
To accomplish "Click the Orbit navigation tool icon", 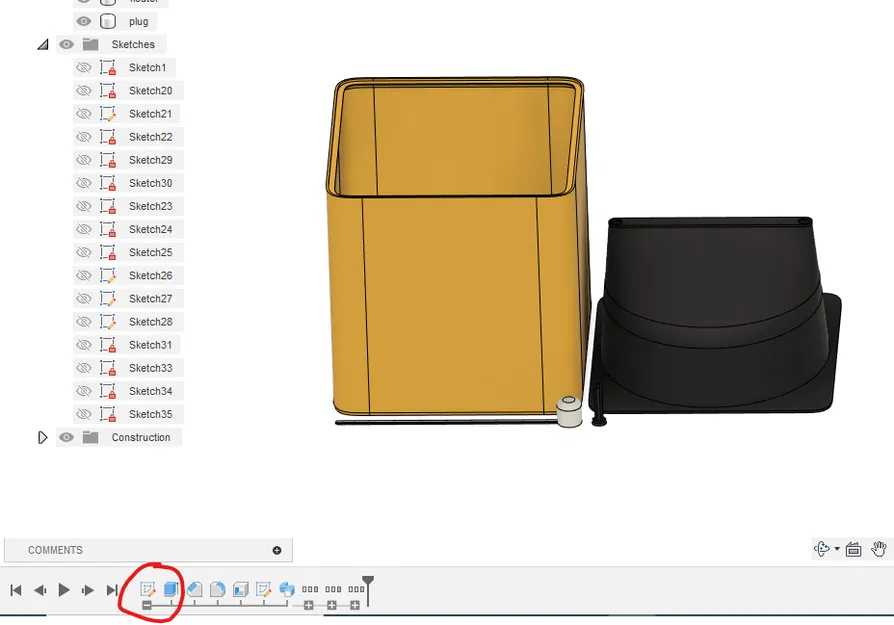I will [x=822, y=549].
